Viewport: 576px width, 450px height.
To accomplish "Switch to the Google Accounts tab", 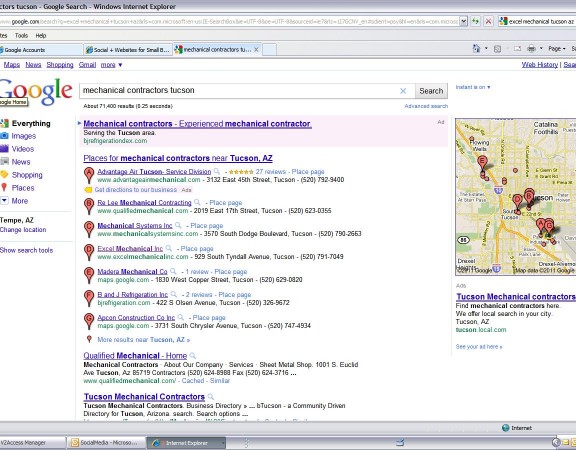I will 41,50.
